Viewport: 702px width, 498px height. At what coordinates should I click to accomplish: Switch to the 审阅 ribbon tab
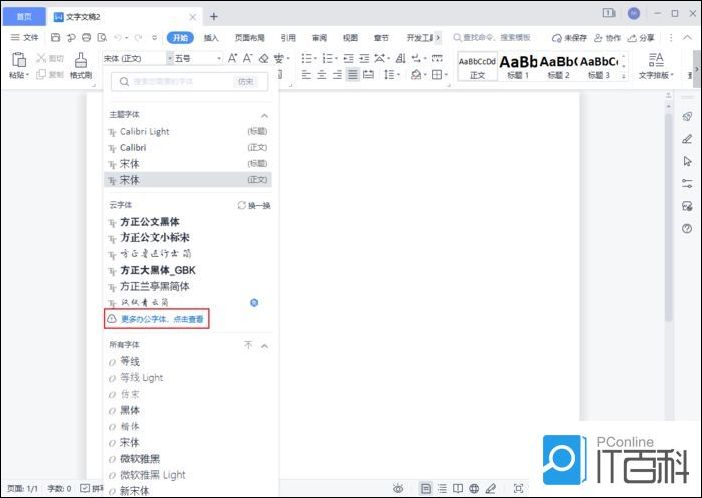click(319, 38)
